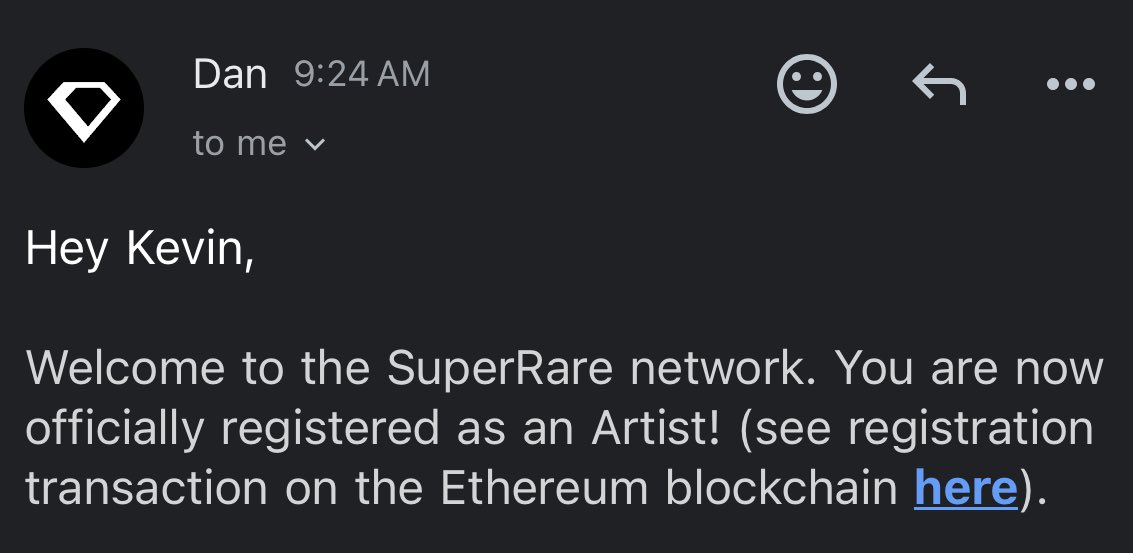The height and width of the screenshot is (553, 1133).
Task: Reply to Dan's email with the arrow icon
Action: pyautogui.click(x=939, y=84)
